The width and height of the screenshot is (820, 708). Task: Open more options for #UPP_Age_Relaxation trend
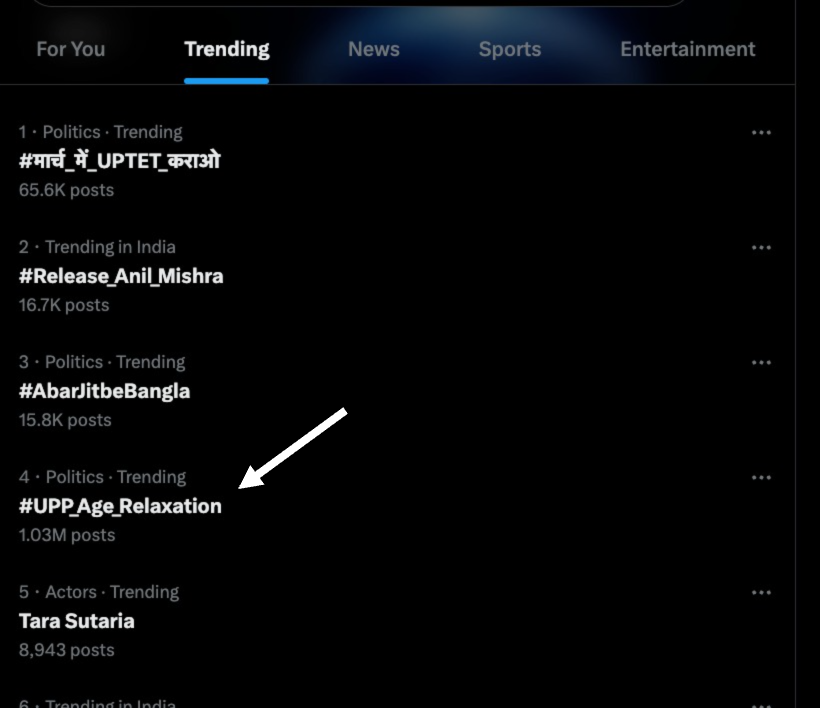tap(761, 478)
